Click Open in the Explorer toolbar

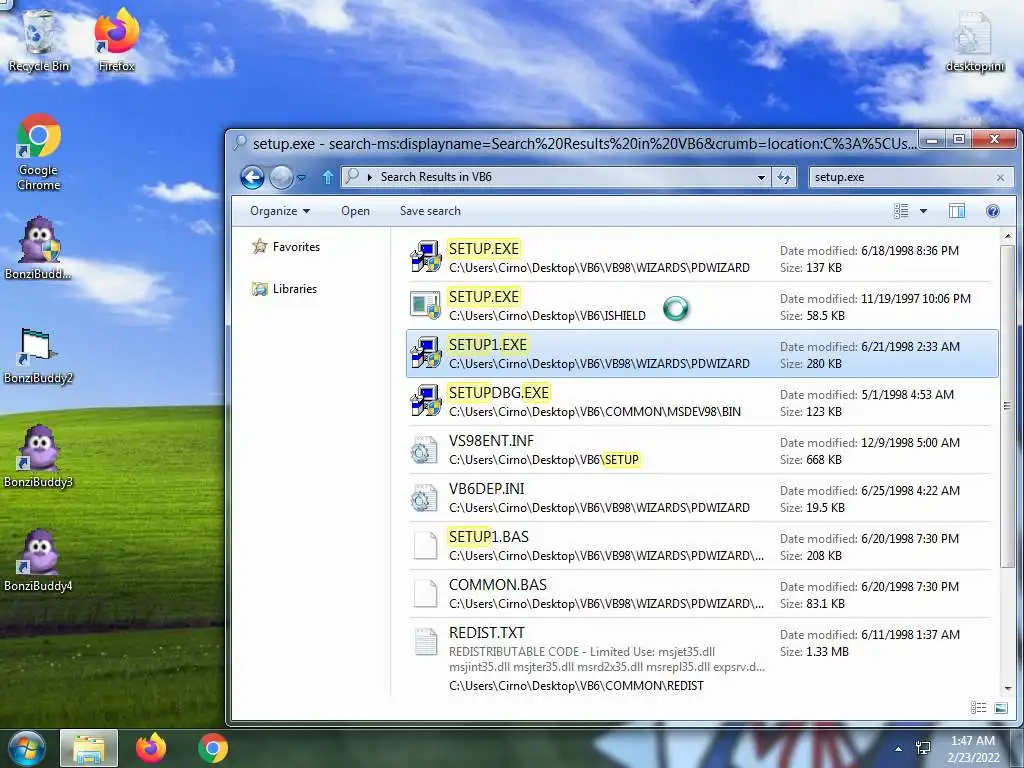[x=355, y=211]
